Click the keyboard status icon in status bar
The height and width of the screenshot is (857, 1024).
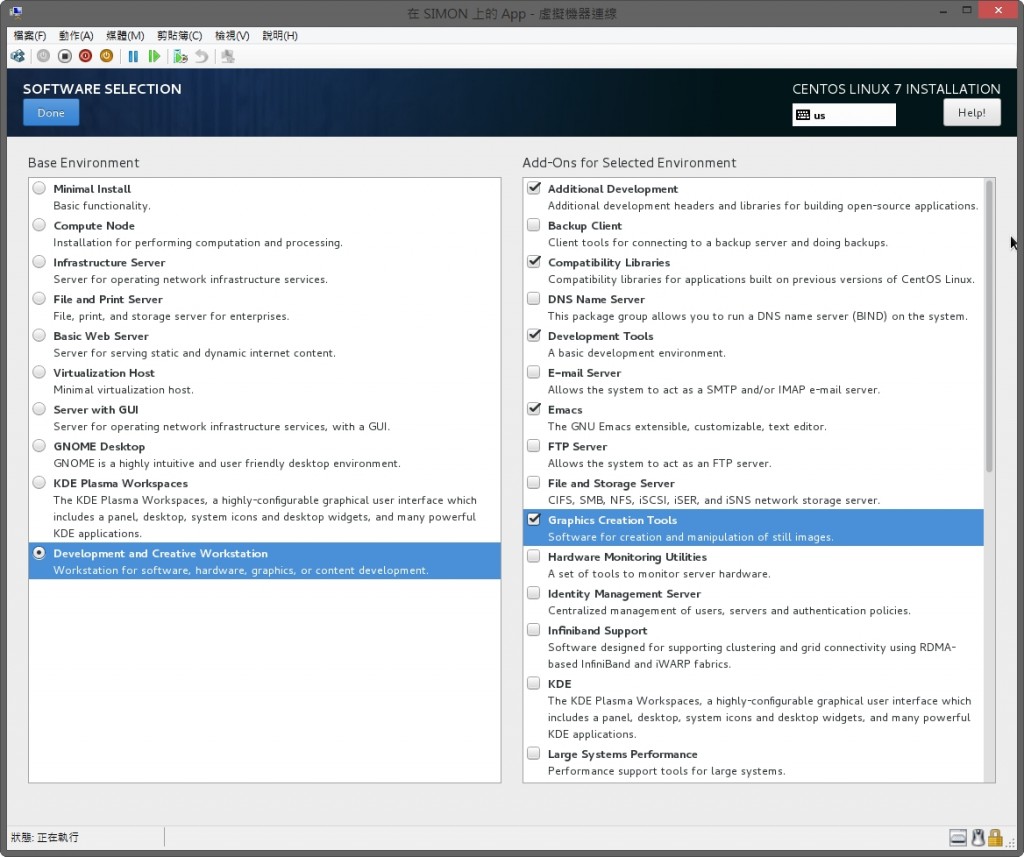[x=958, y=837]
